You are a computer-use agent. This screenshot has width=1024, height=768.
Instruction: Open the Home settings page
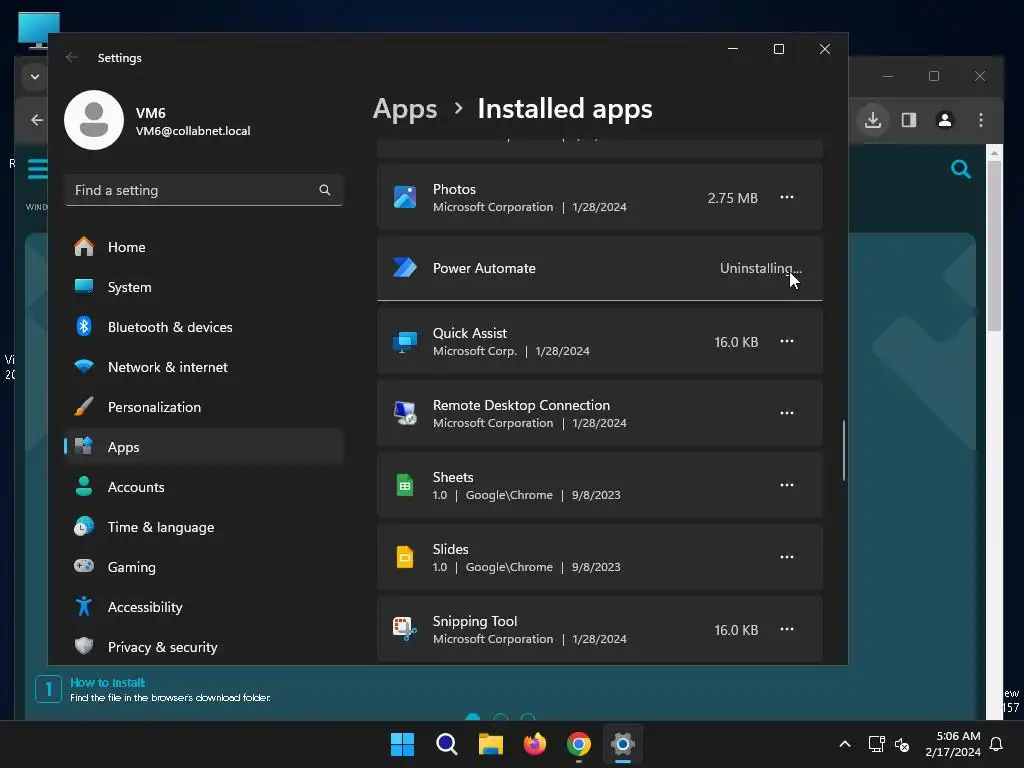click(204, 247)
